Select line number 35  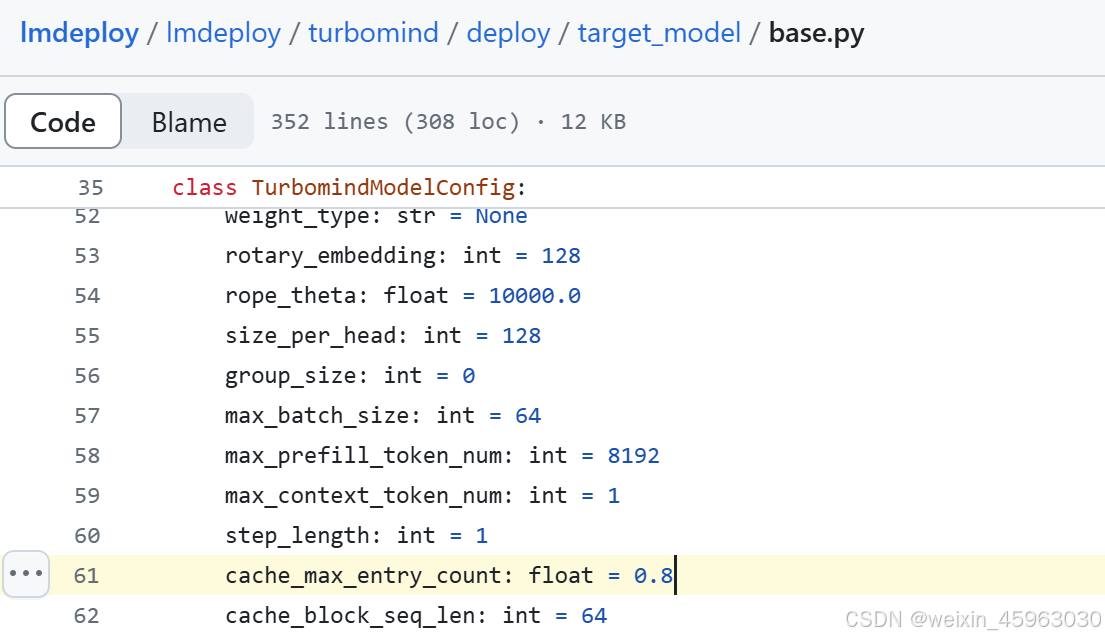pos(90,188)
